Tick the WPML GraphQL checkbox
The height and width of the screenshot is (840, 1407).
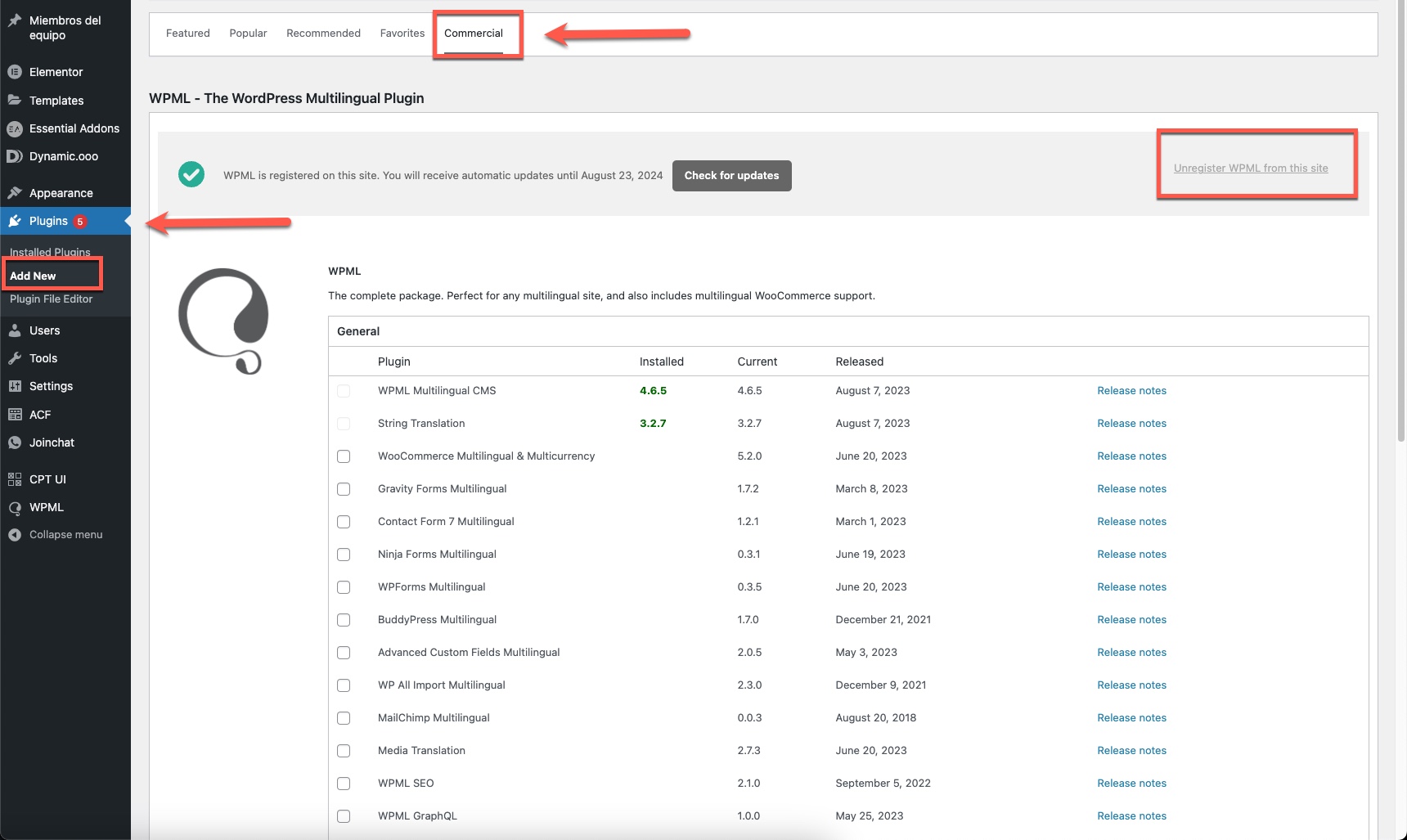(x=344, y=816)
